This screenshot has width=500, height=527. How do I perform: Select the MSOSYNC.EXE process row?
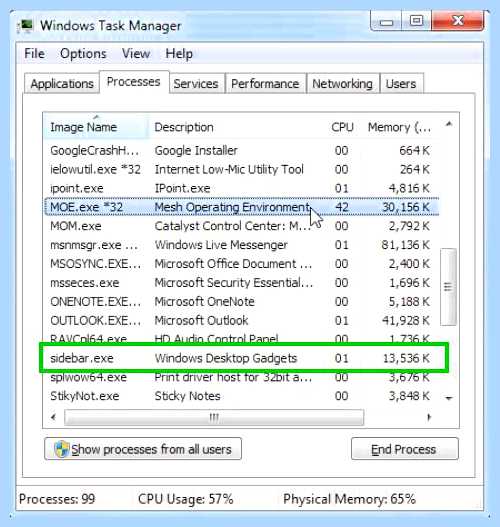(x=241, y=264)
